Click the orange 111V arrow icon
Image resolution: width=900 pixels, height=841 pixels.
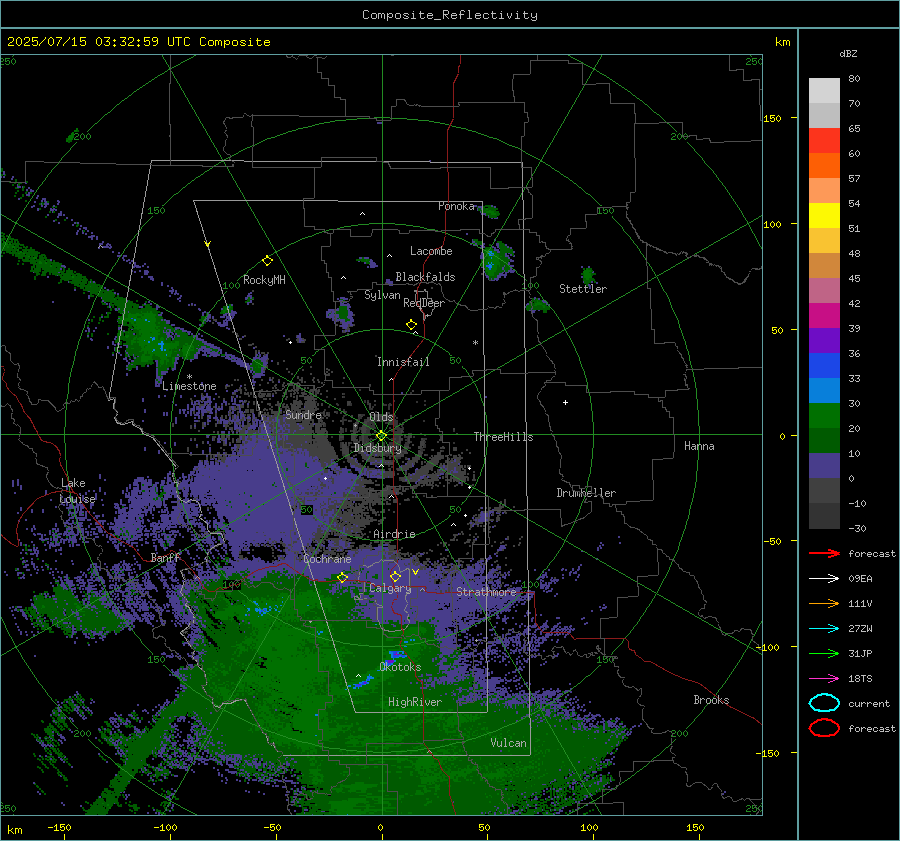pos(824,603)
